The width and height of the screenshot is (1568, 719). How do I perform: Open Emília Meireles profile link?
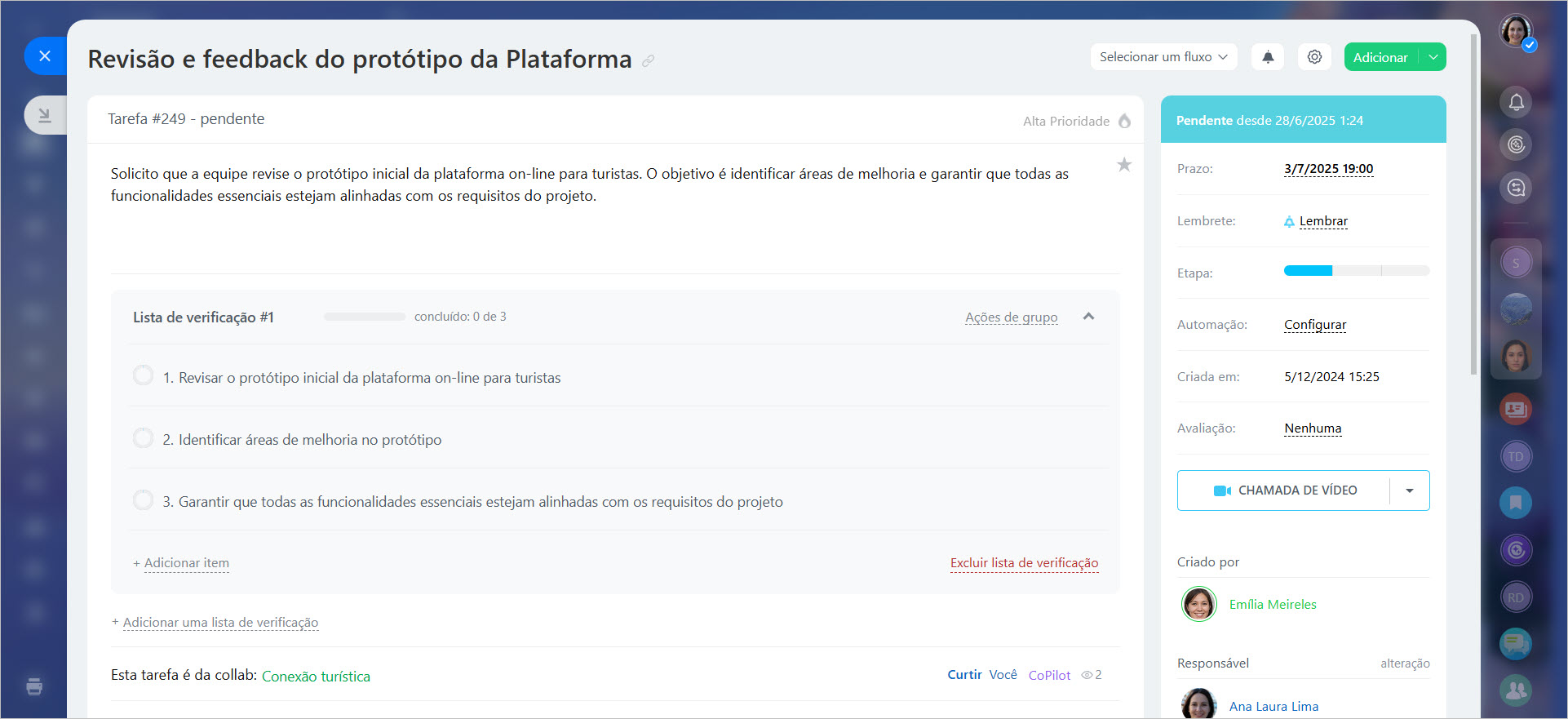point(1273,605)
